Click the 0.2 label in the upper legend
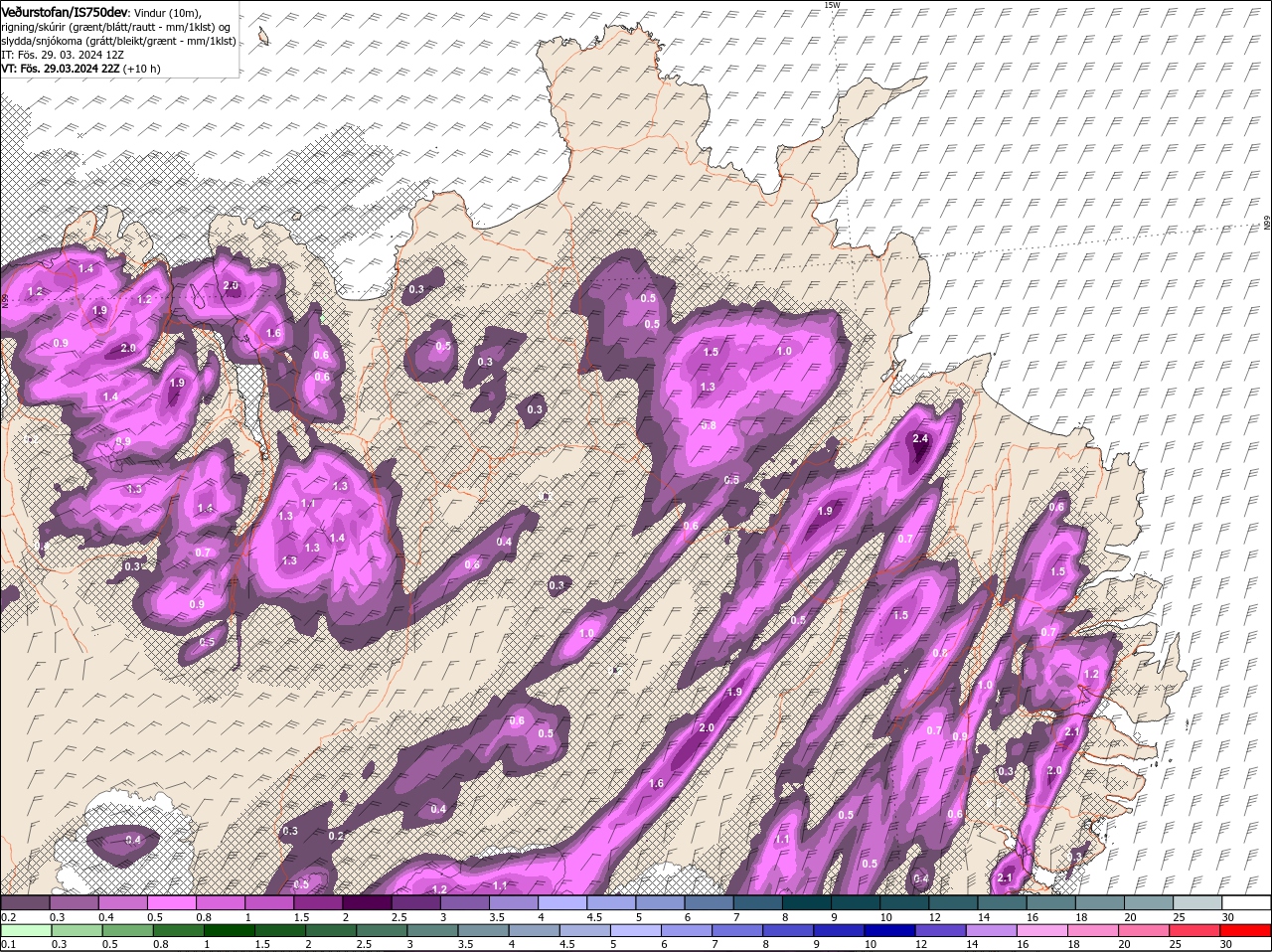The height and width of the screenshot is (952, 1272). point(7,916)
